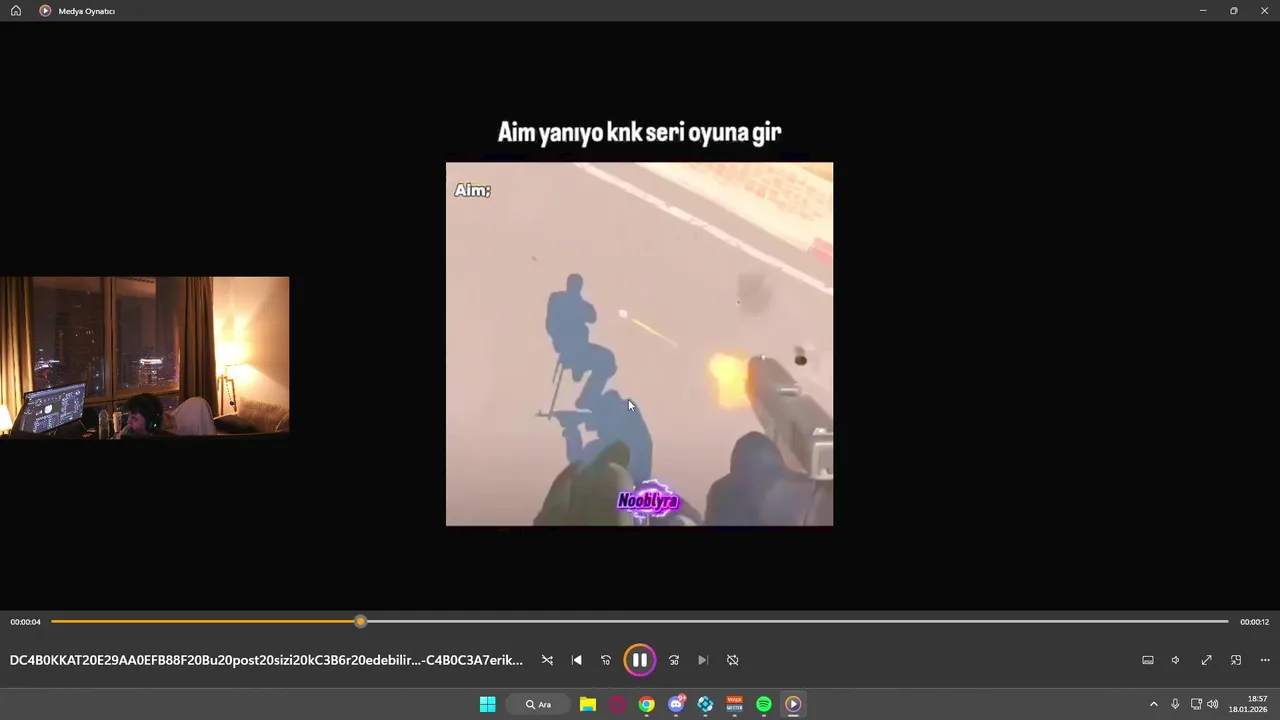
Task: Restore down the Media Player window
Action: [x=1234, y=10]
